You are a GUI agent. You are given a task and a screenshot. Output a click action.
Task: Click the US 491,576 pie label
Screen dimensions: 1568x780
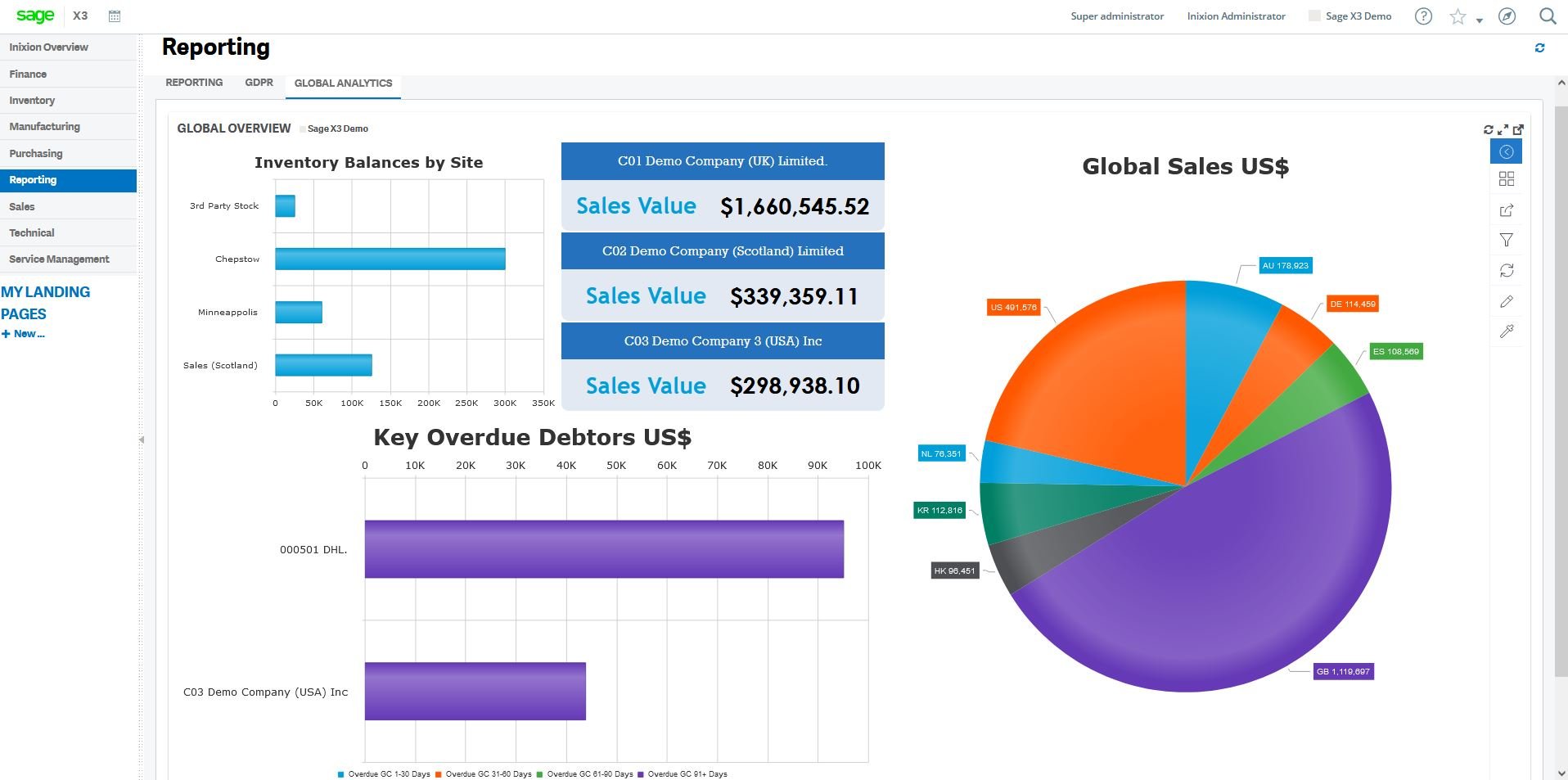coord(1013,308)
